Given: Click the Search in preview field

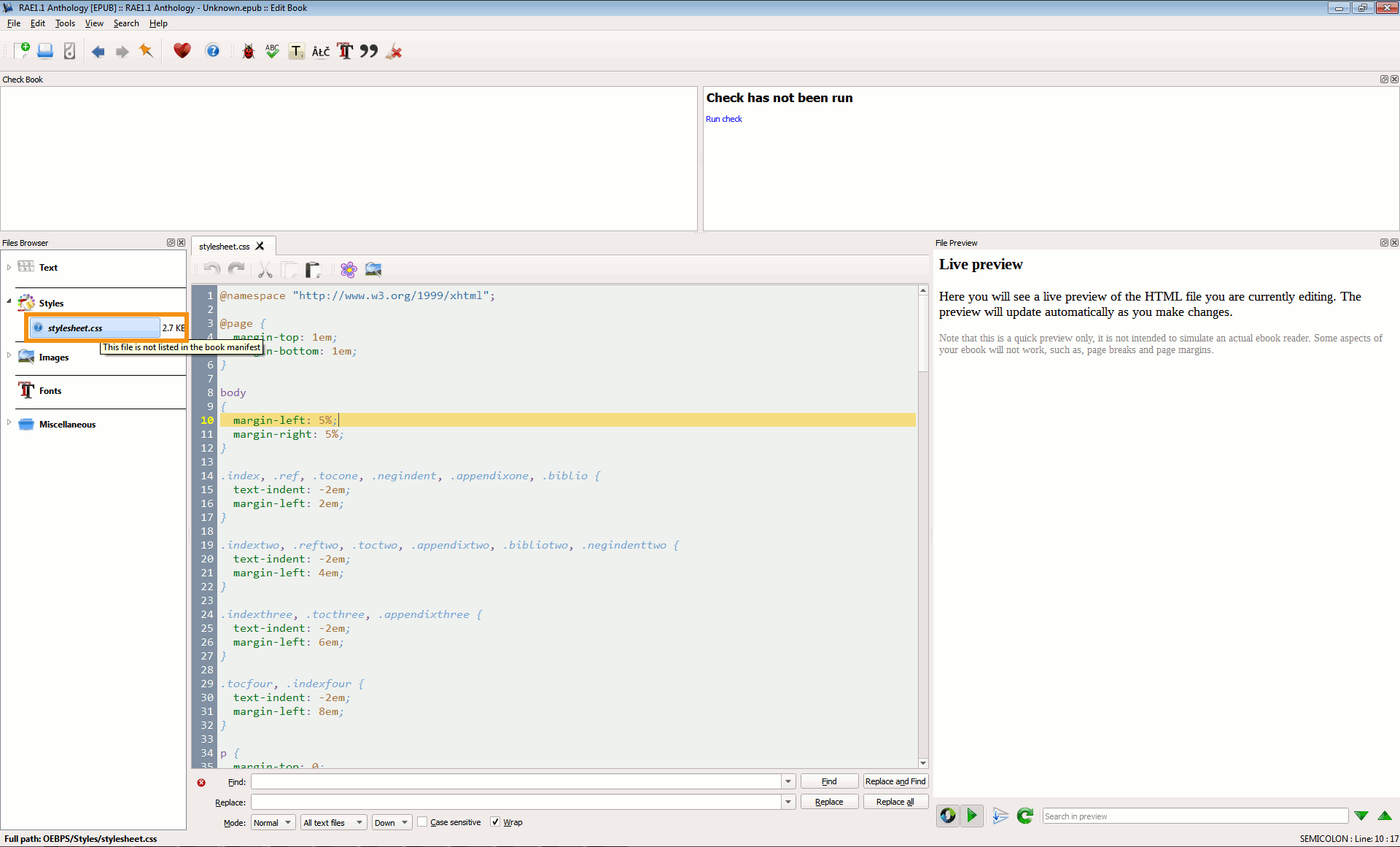Looking at the screenshot, I should [1194, 816].
